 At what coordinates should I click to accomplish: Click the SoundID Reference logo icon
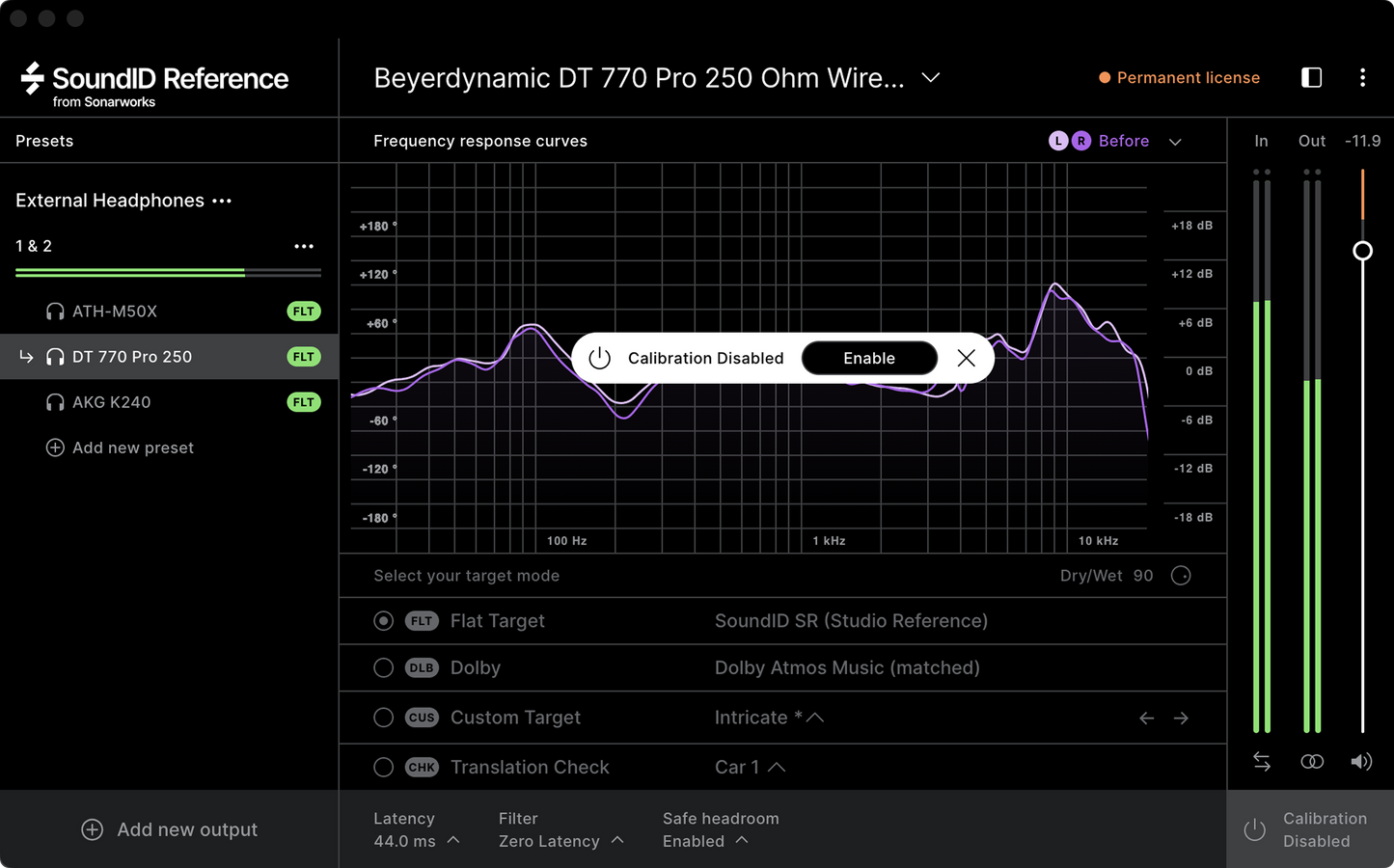coord(33,78)
